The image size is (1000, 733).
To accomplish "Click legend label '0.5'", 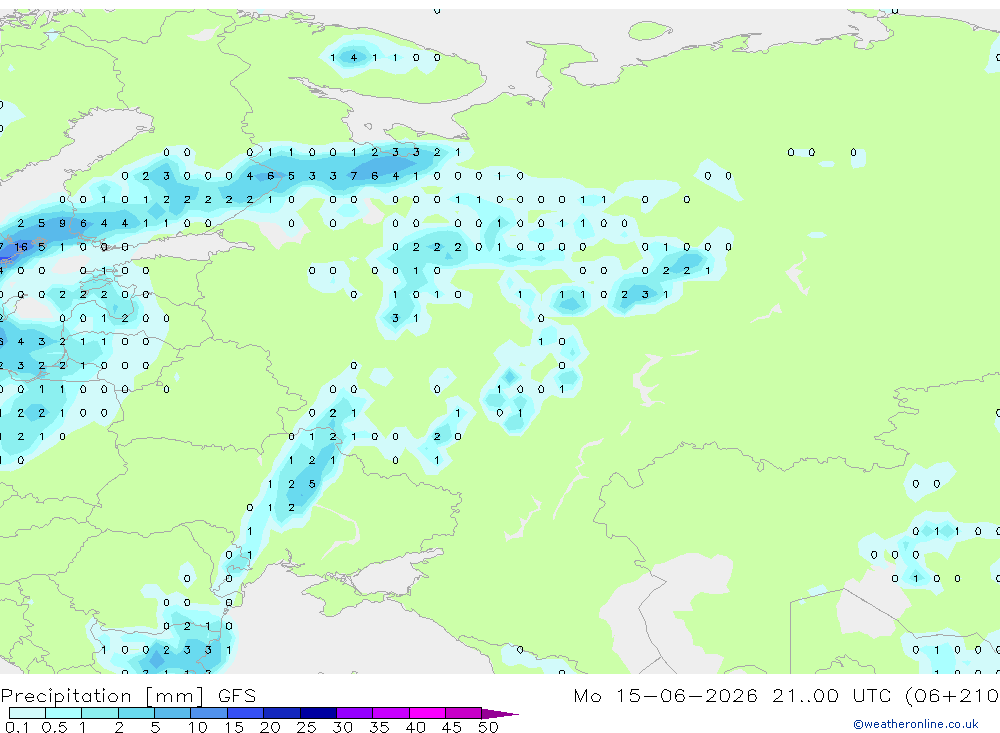I will click(54, 727).
